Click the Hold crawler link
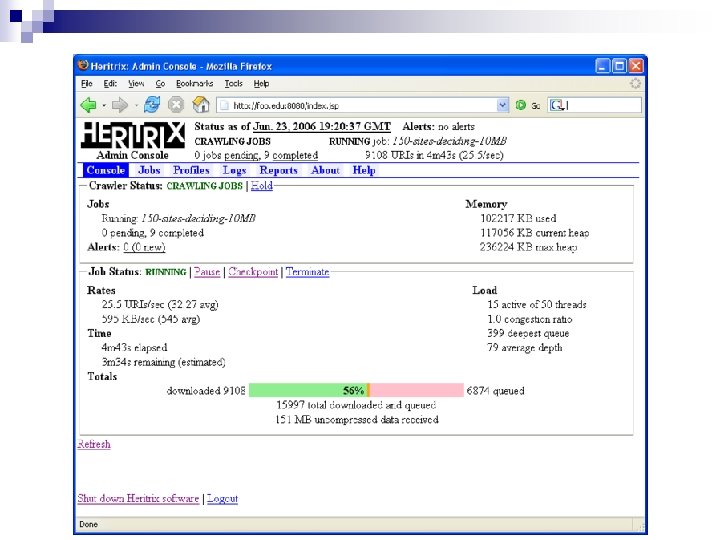This screenshot has height=540, width=720. click(x=262, y=186)
